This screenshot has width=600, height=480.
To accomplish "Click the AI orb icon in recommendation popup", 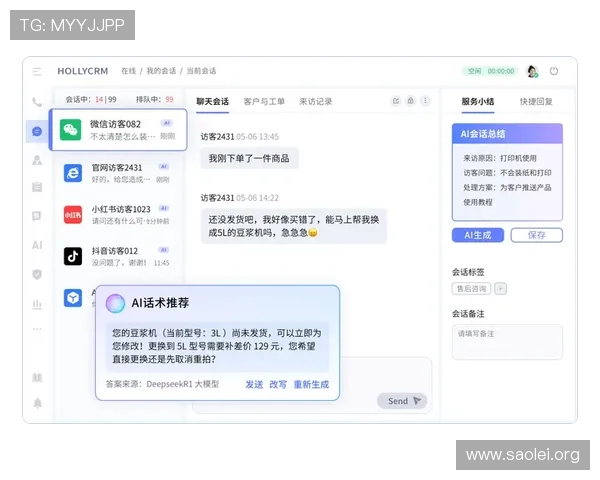I will (x=115, y=304).
